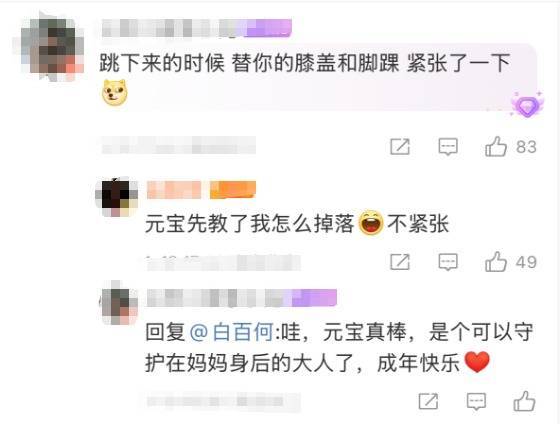Reply to the 元宝先教了我 comment
The width and height of the screenshot is (560, 424).
pyautogui.click(x=448, y=262)
